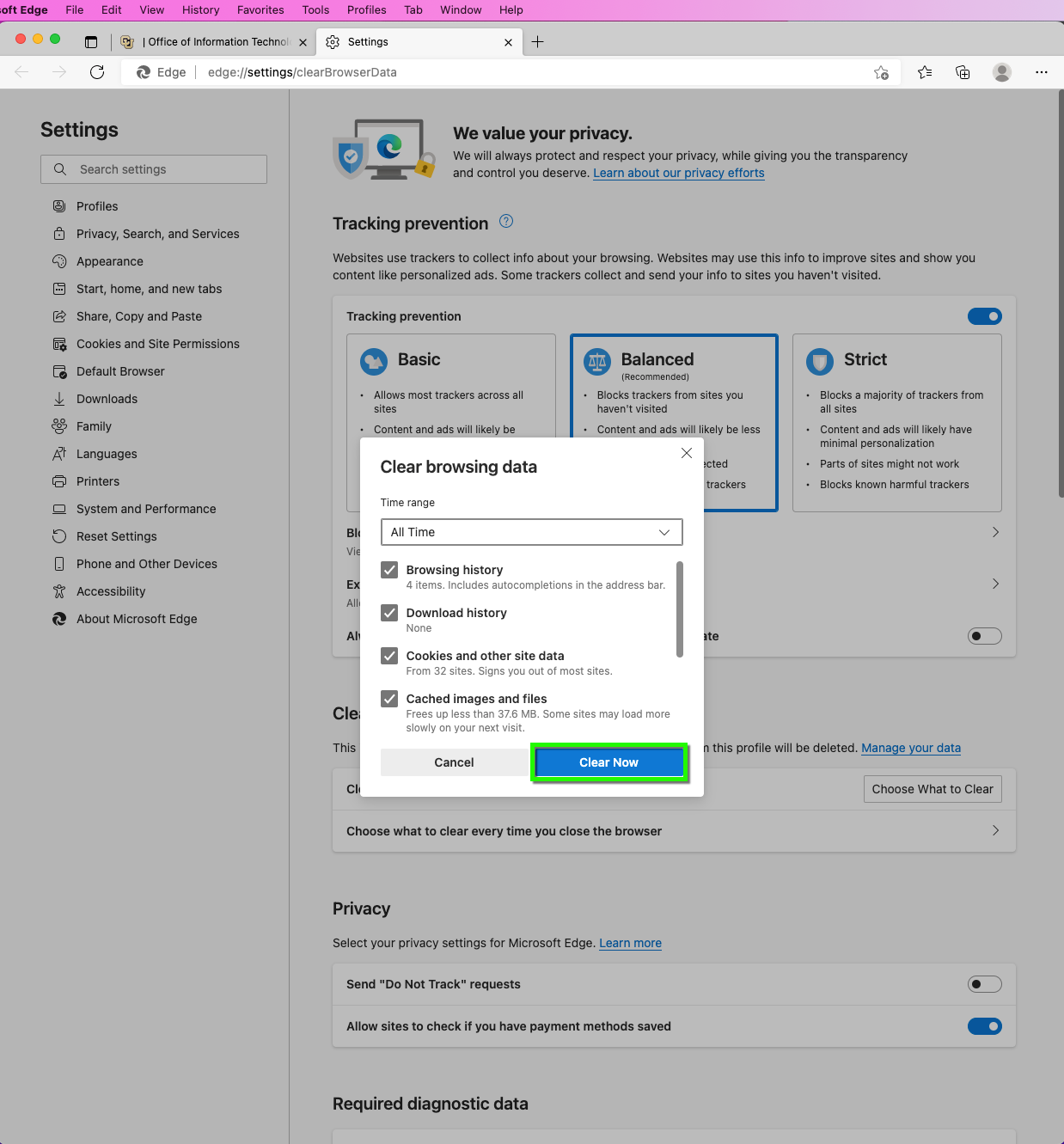Open About Microsoft Edge
The width and height of the screenshot is (1064, 1144).
point(136,618)
